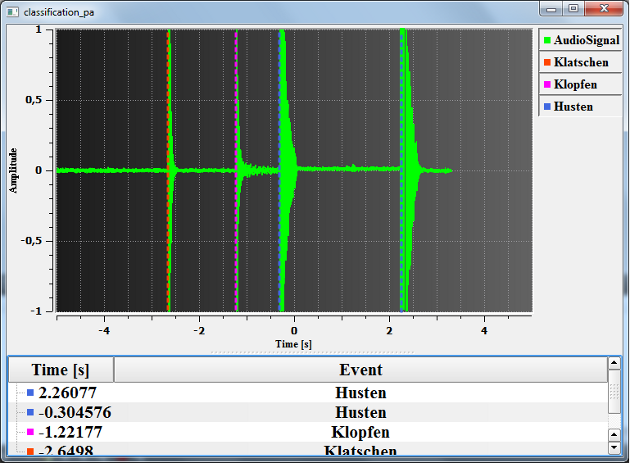Click the orange marker icon of row -2.6498
630x463 pixels.
30,451
